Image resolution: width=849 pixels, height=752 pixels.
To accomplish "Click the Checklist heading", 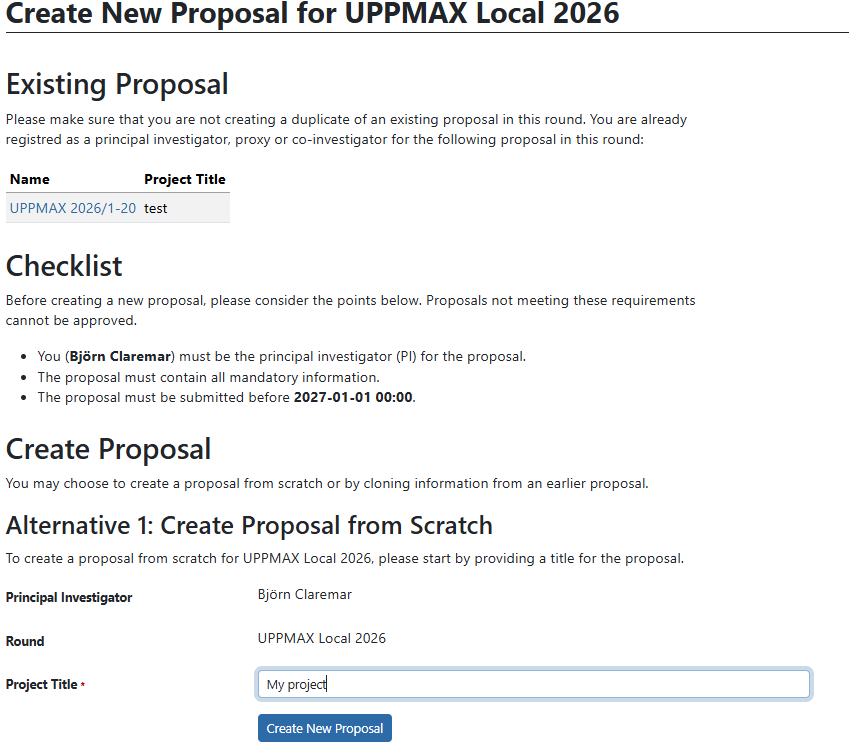I will 63,266.
